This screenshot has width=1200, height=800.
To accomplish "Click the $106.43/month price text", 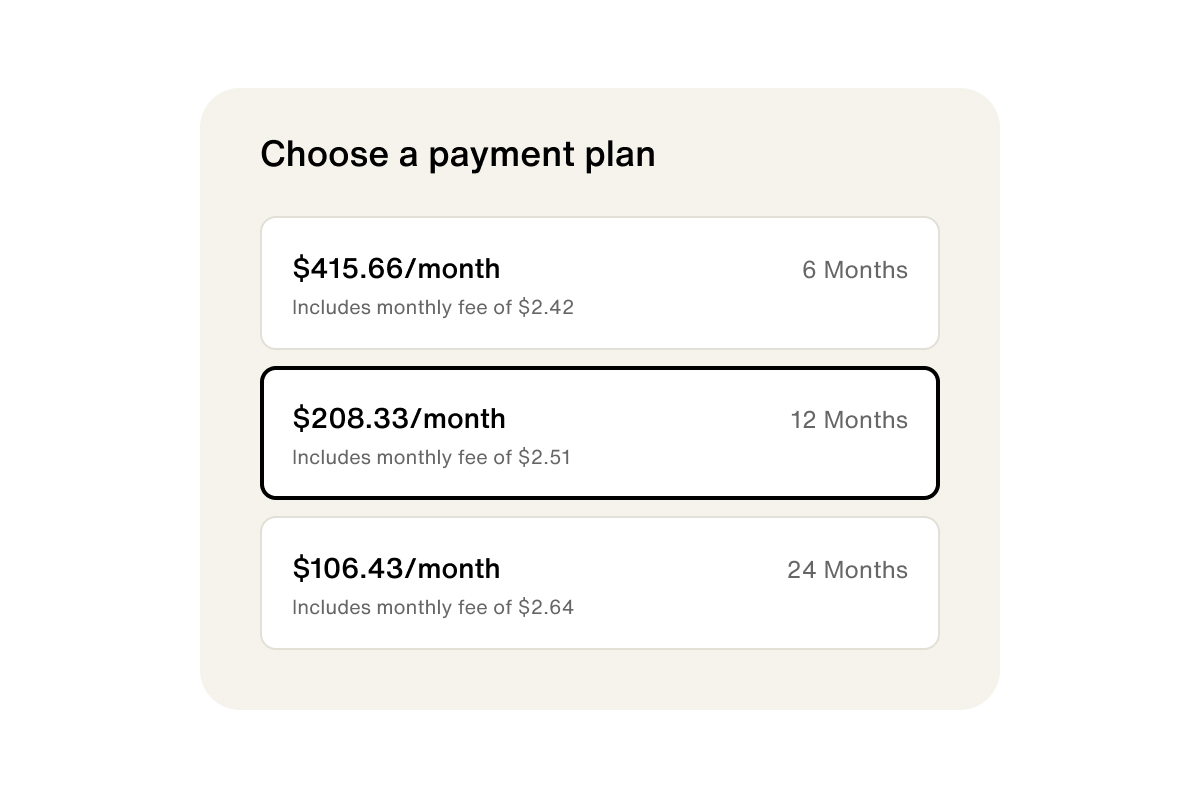I will pos(396,569).
